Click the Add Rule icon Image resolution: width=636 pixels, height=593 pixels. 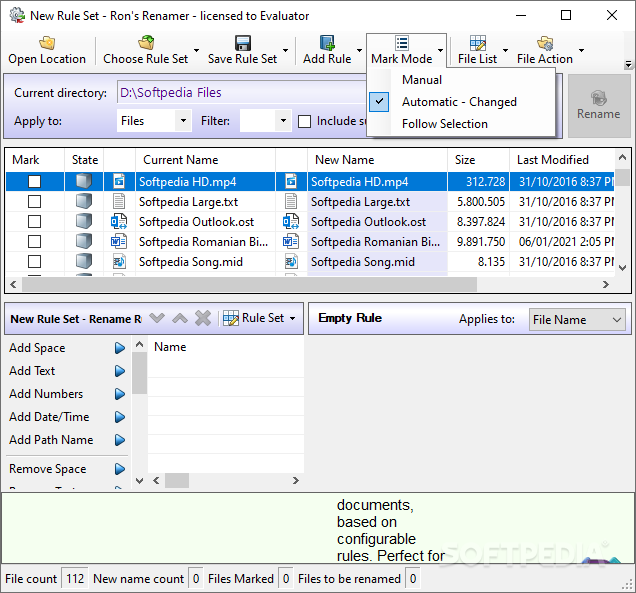[x=327, y=43]
